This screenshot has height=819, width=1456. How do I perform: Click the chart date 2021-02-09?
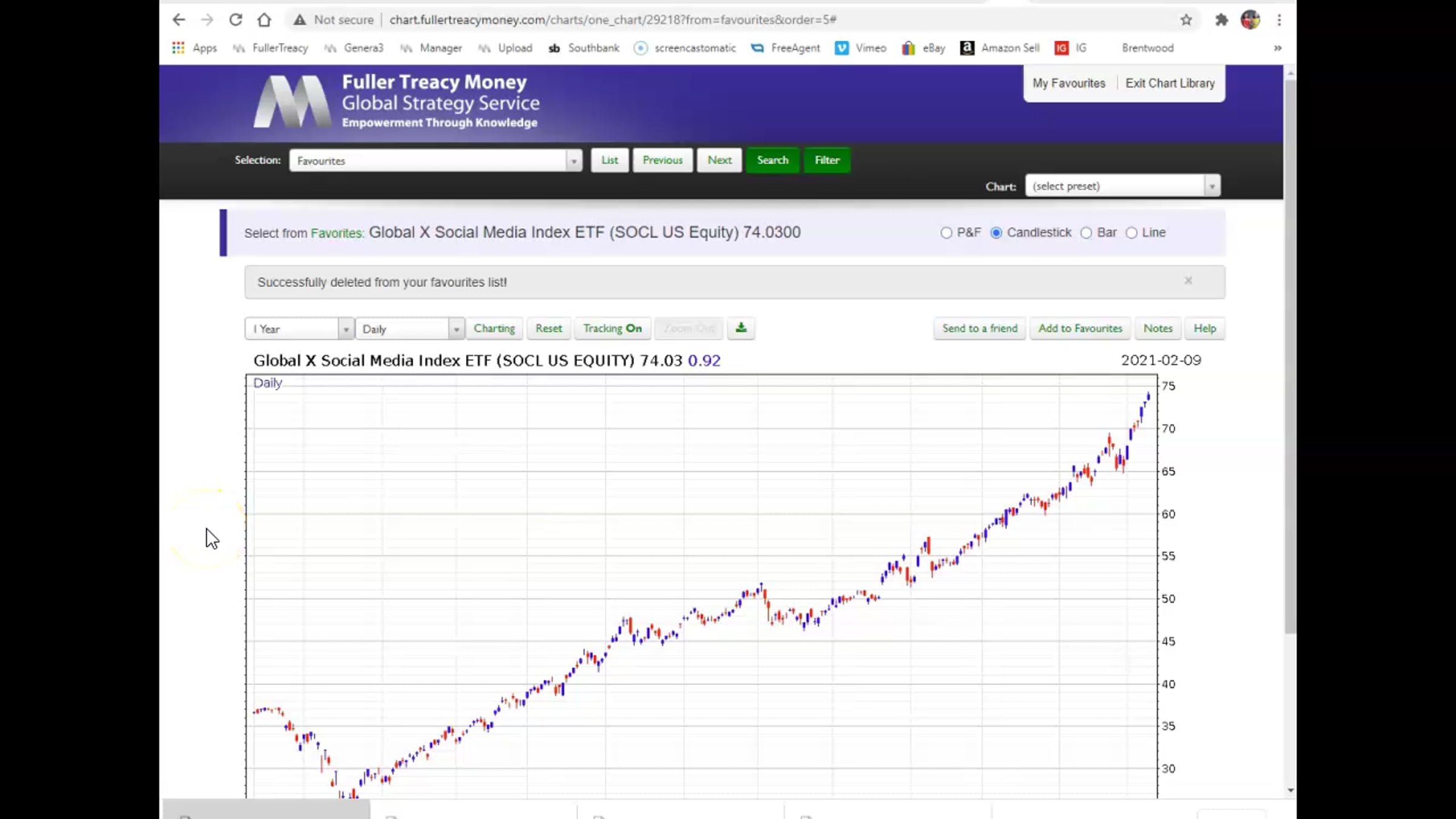coord(1161,360)
